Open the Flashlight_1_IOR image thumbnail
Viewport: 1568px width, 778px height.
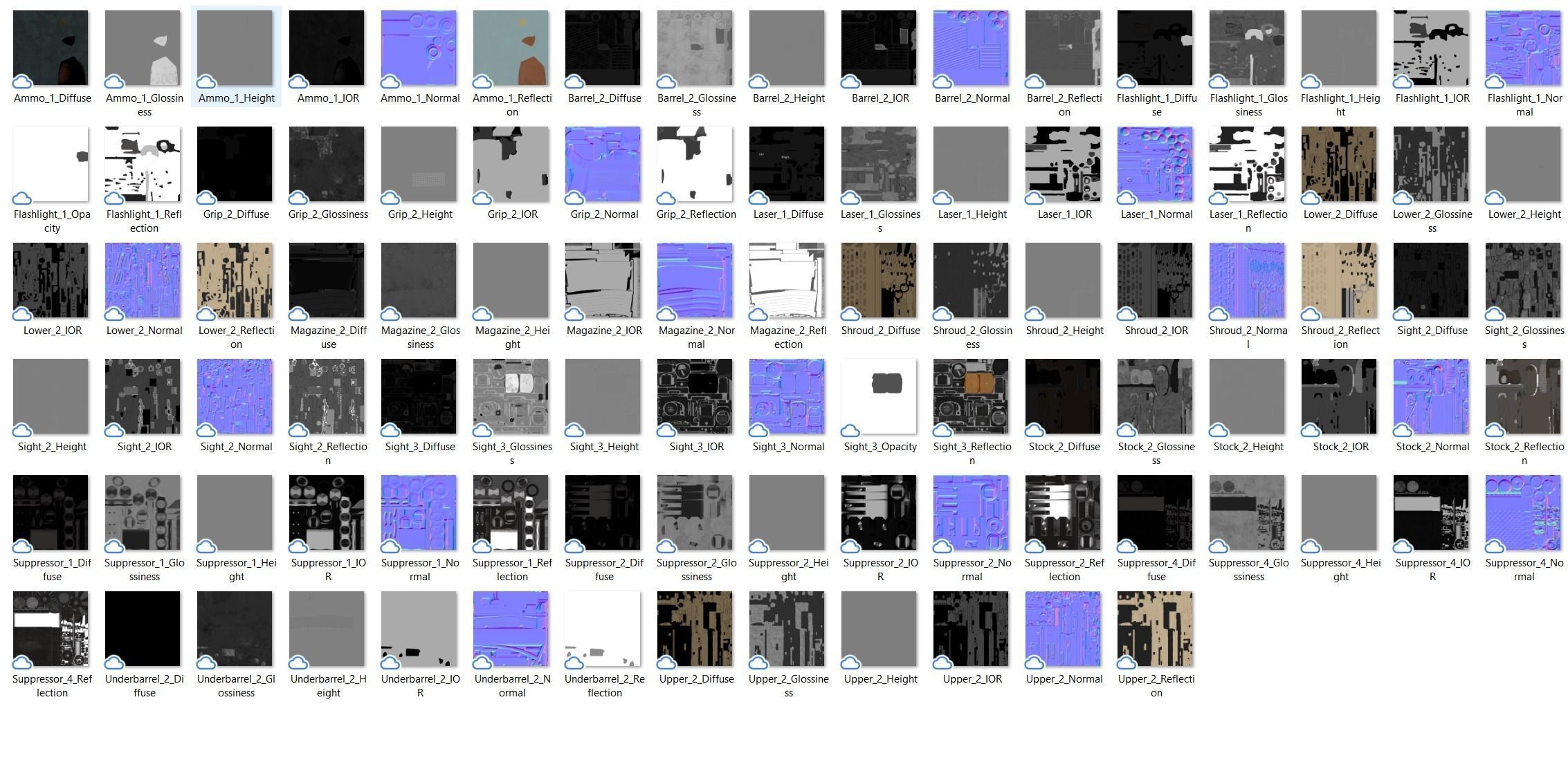(1431, 48)
